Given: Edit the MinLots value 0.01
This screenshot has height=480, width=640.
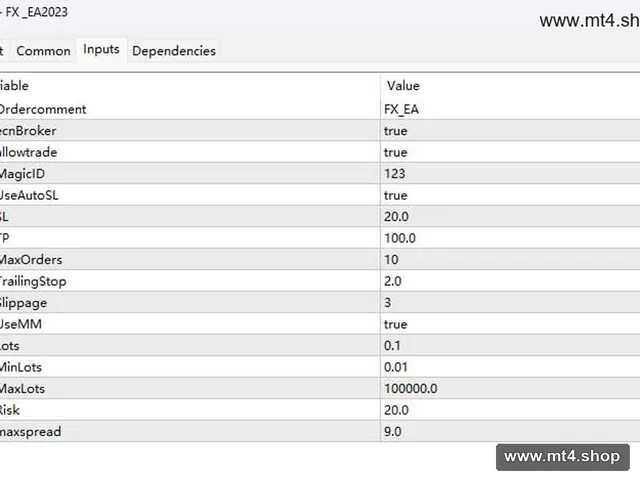Looking at the screenshot, I should click(510, 367).
